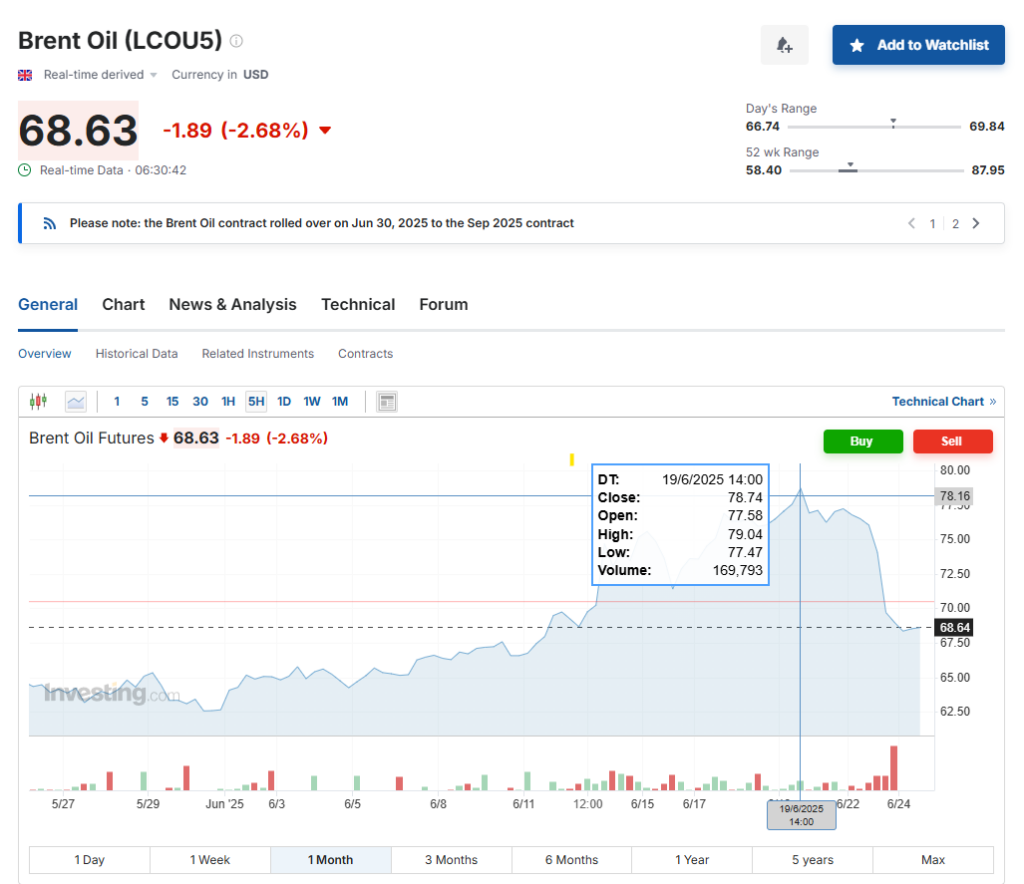Click the RSS feed icon in notice
Screen dimensions: 1024x884
tap(50, 223)
